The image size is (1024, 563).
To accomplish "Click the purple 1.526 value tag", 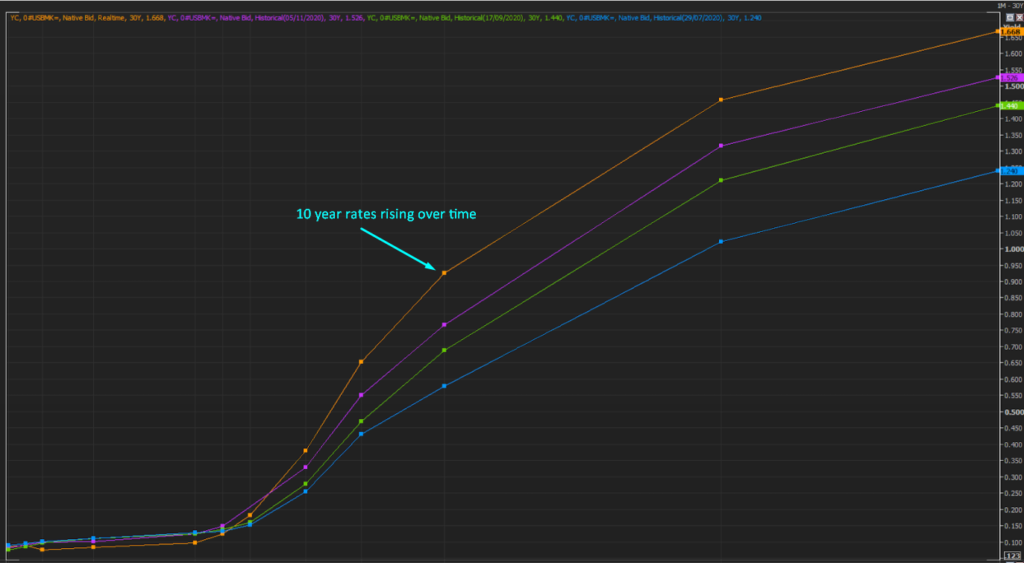I will (x=1010, y=77).
